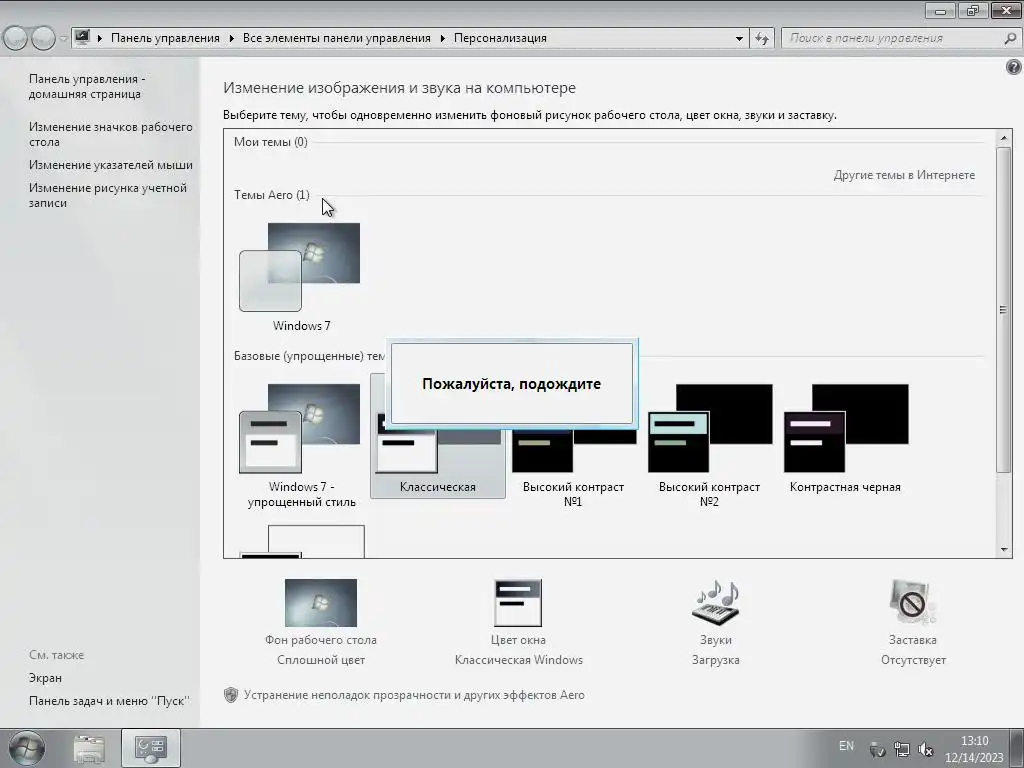Screen dimensions: 1024x768
Task: Click the Help question mark icon
Action: tap(1014, 67)
